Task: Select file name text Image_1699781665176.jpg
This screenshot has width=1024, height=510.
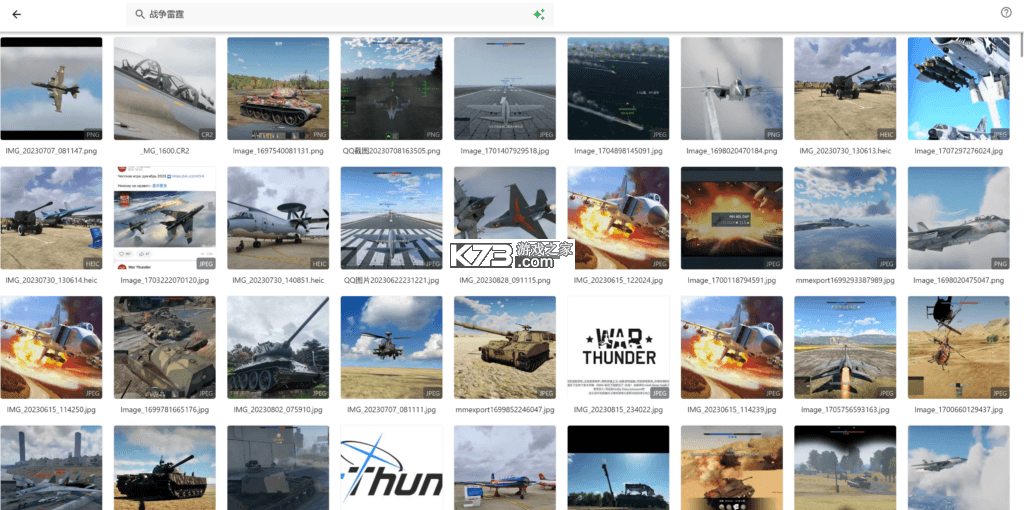Action: click(165, 409)
